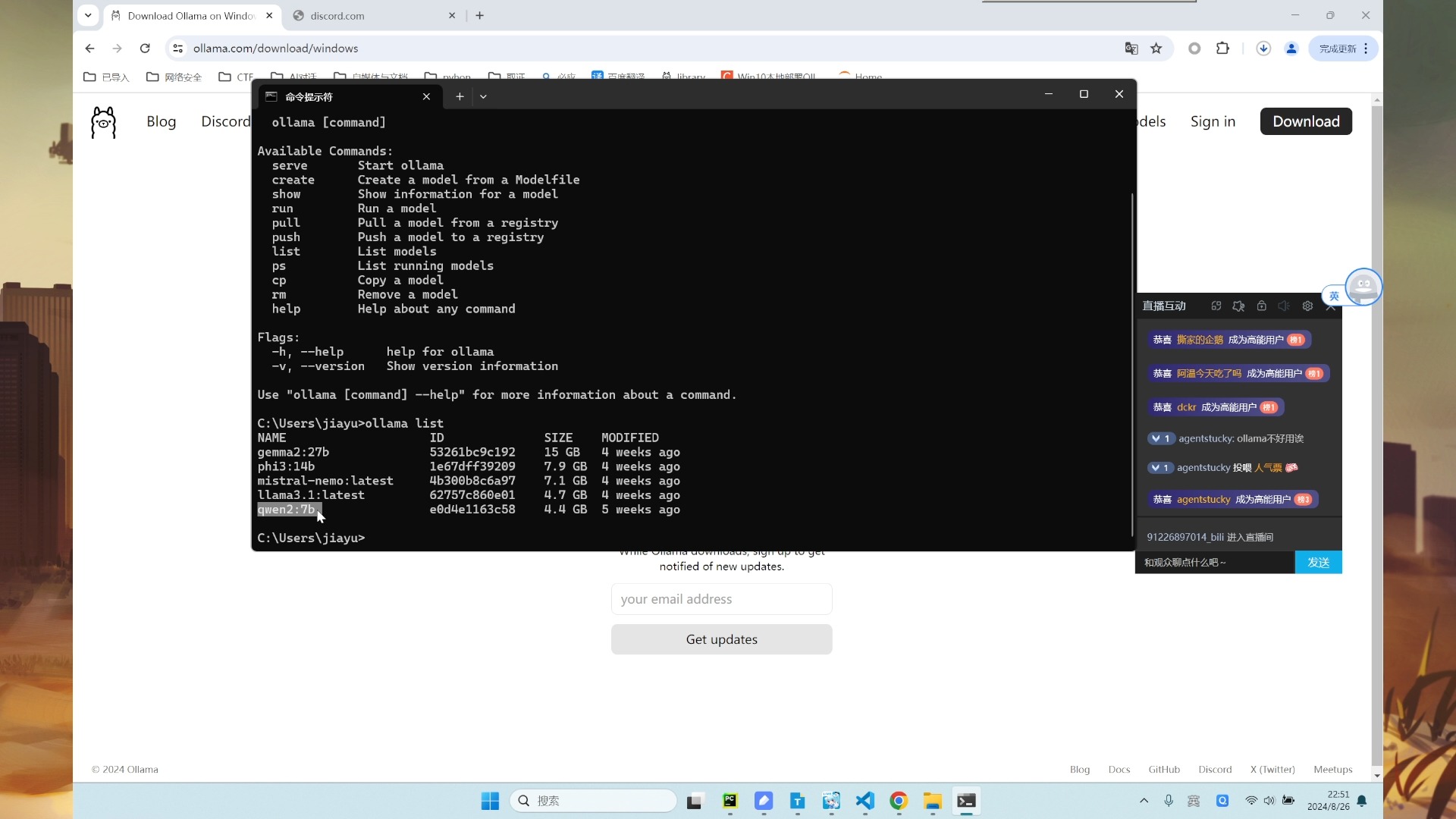Click Sign in on Ollama site
Image resolution: width=1456 pixels, height=819 pixels.
[1213, 121]
